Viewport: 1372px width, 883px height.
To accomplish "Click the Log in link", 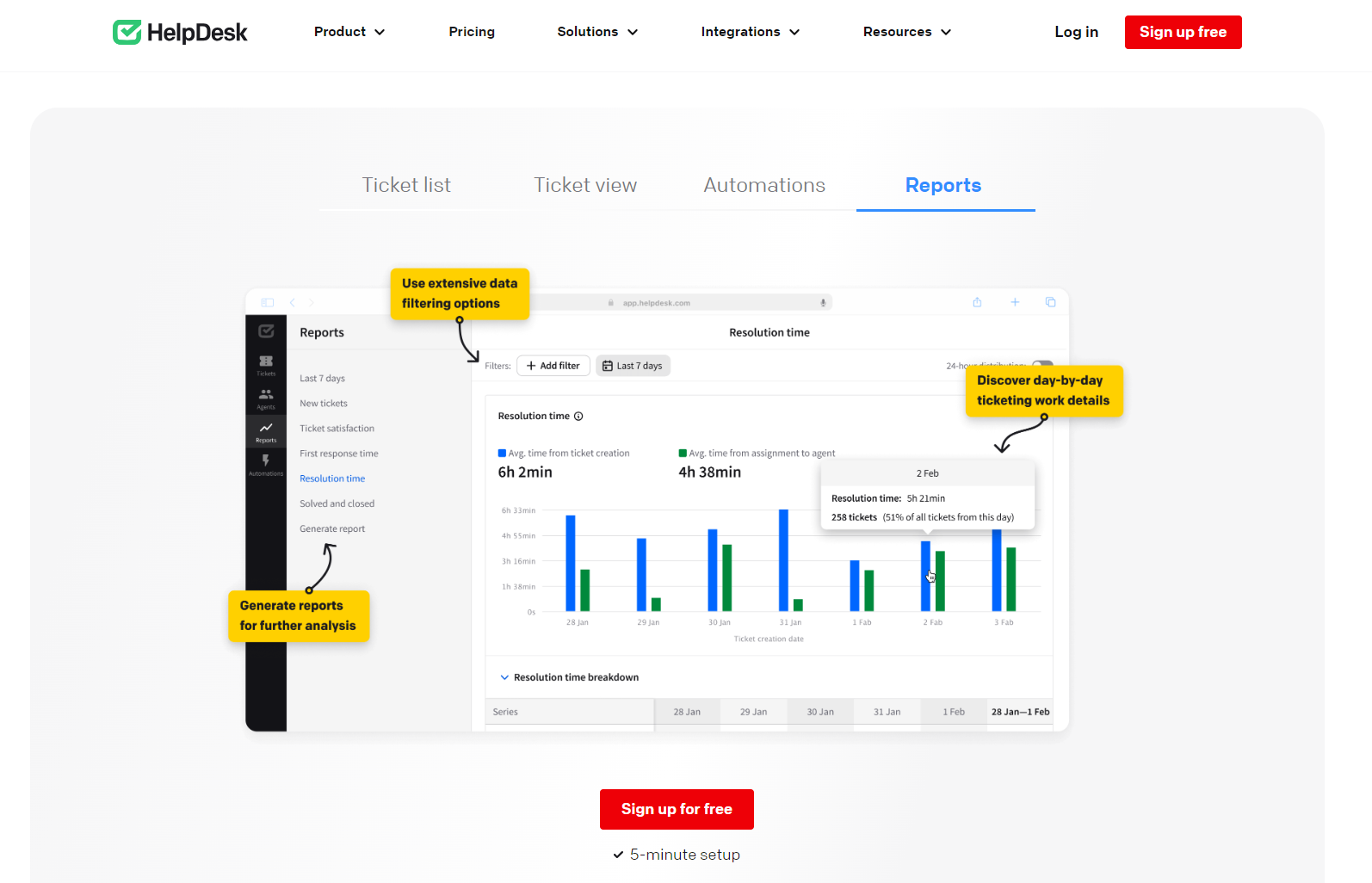I will click(x=1077, y=32).
